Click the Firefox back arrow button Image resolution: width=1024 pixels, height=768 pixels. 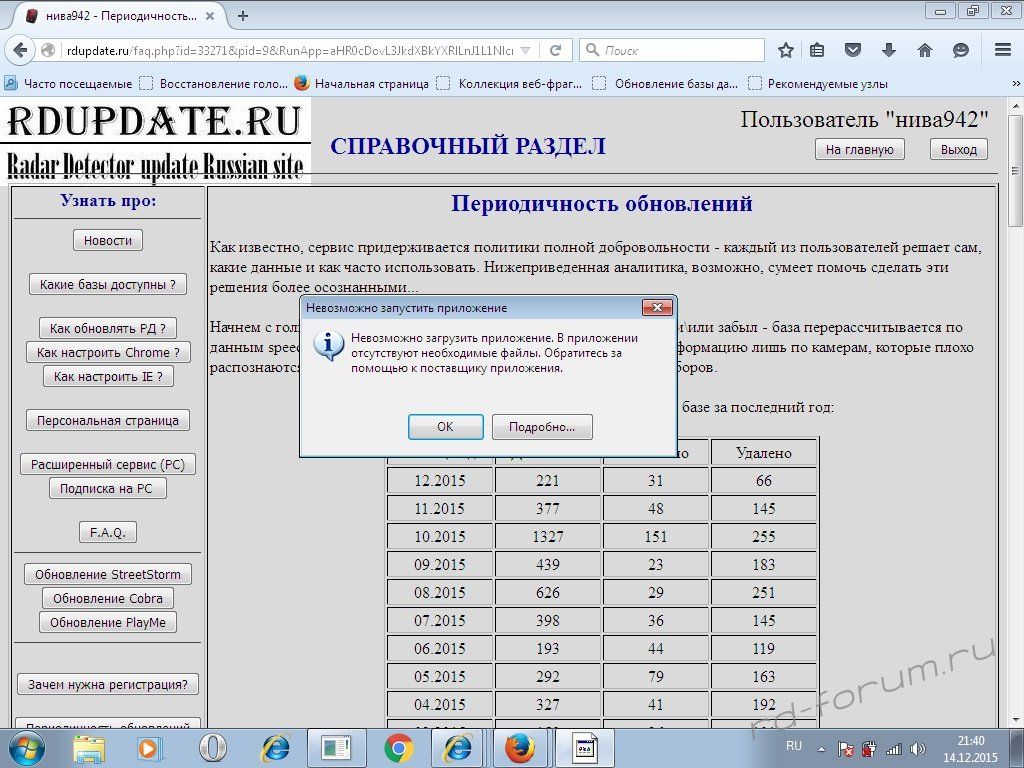[x=20, y=50]
